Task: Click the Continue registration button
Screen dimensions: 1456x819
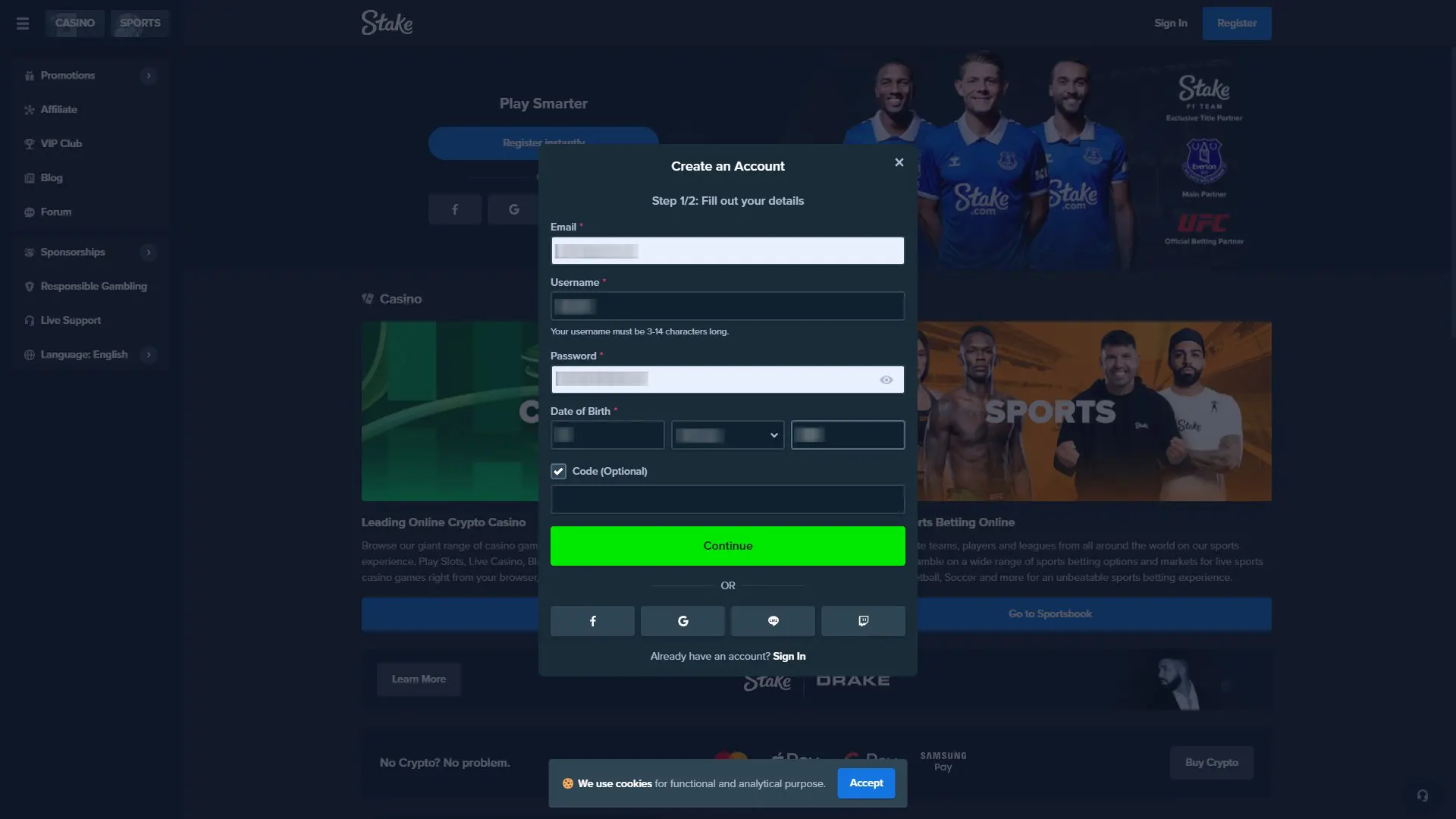Action: (728, 545)
